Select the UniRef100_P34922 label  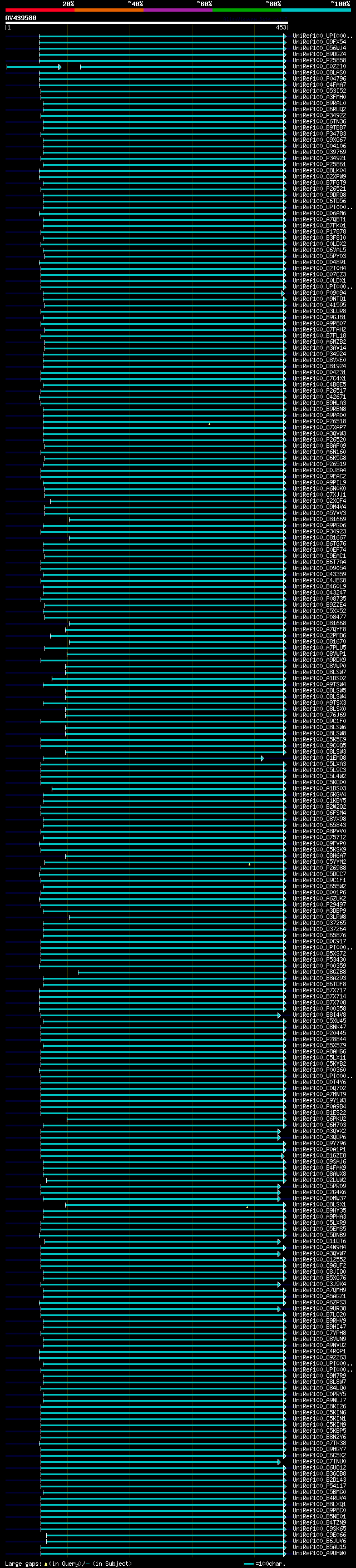click(x=319, y=115)
